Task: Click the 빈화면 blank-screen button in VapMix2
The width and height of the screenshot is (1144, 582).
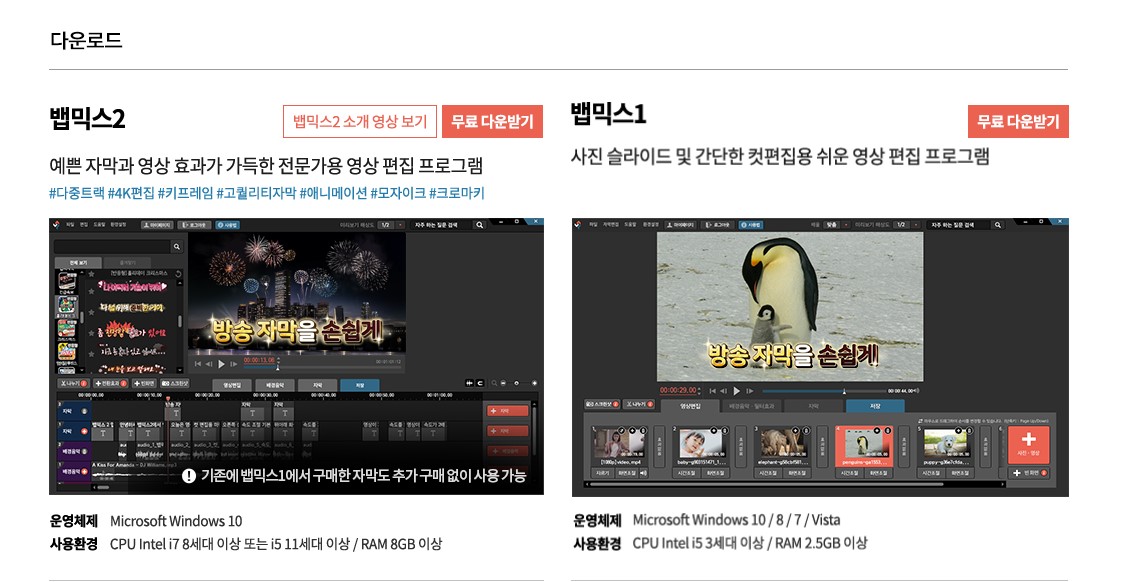Action: click(x=144, y=384)
